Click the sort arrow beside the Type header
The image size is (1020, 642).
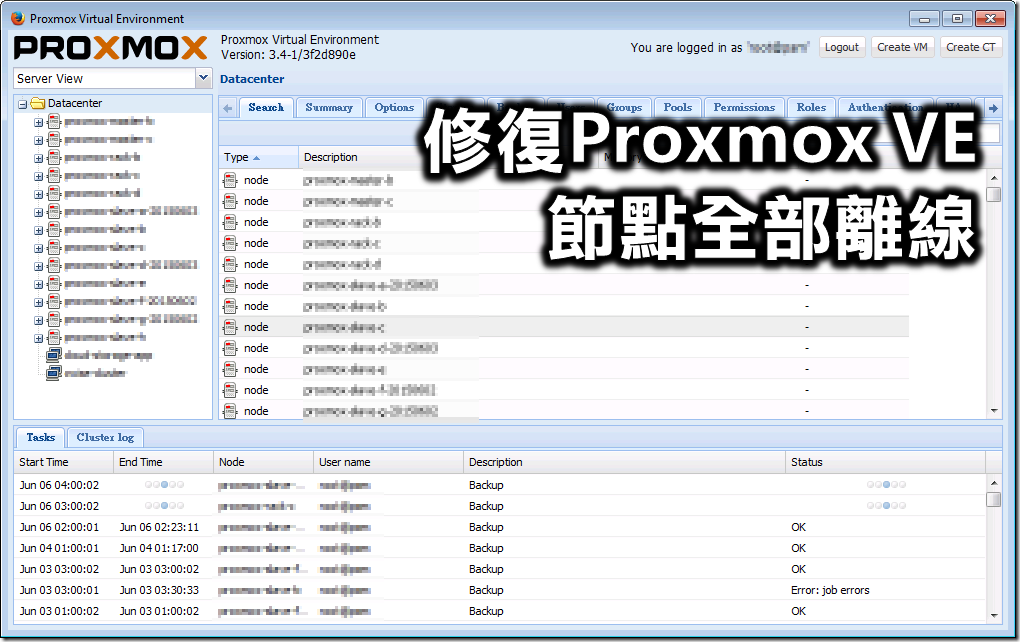pyautogui.click(x=256, y=158)
